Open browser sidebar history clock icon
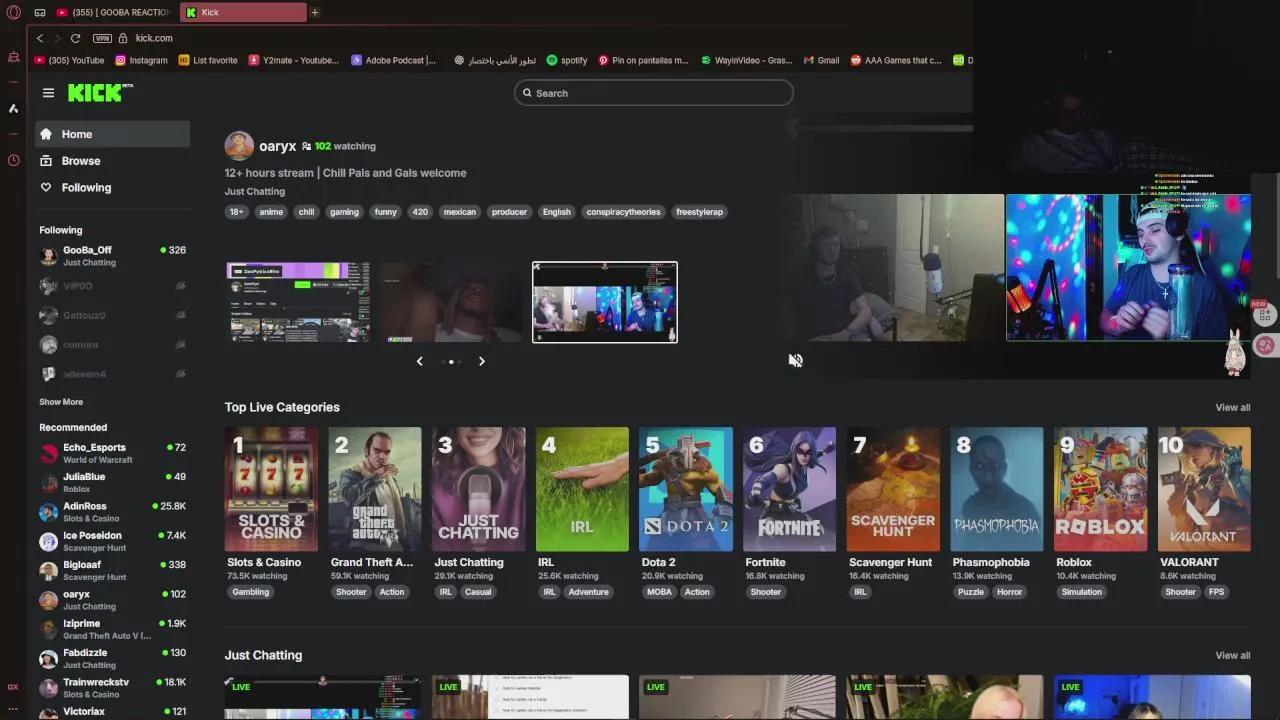 pos(13,160)
